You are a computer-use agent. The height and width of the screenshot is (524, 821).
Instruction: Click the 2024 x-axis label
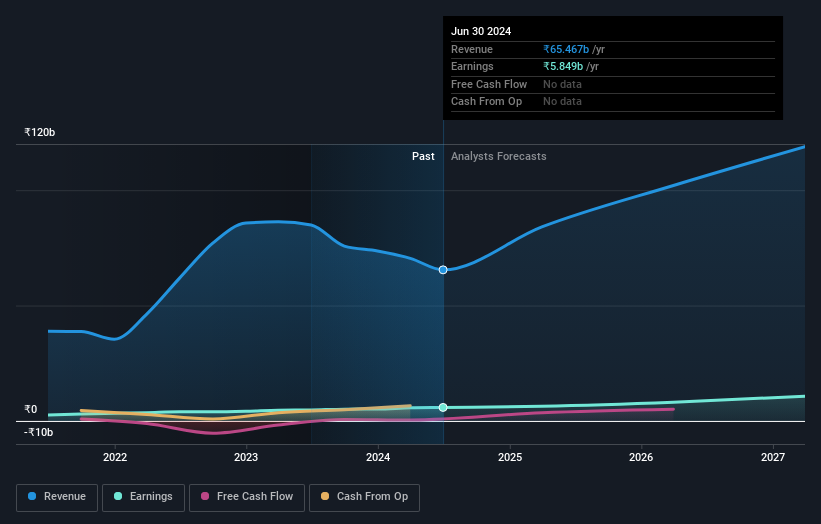378,457
